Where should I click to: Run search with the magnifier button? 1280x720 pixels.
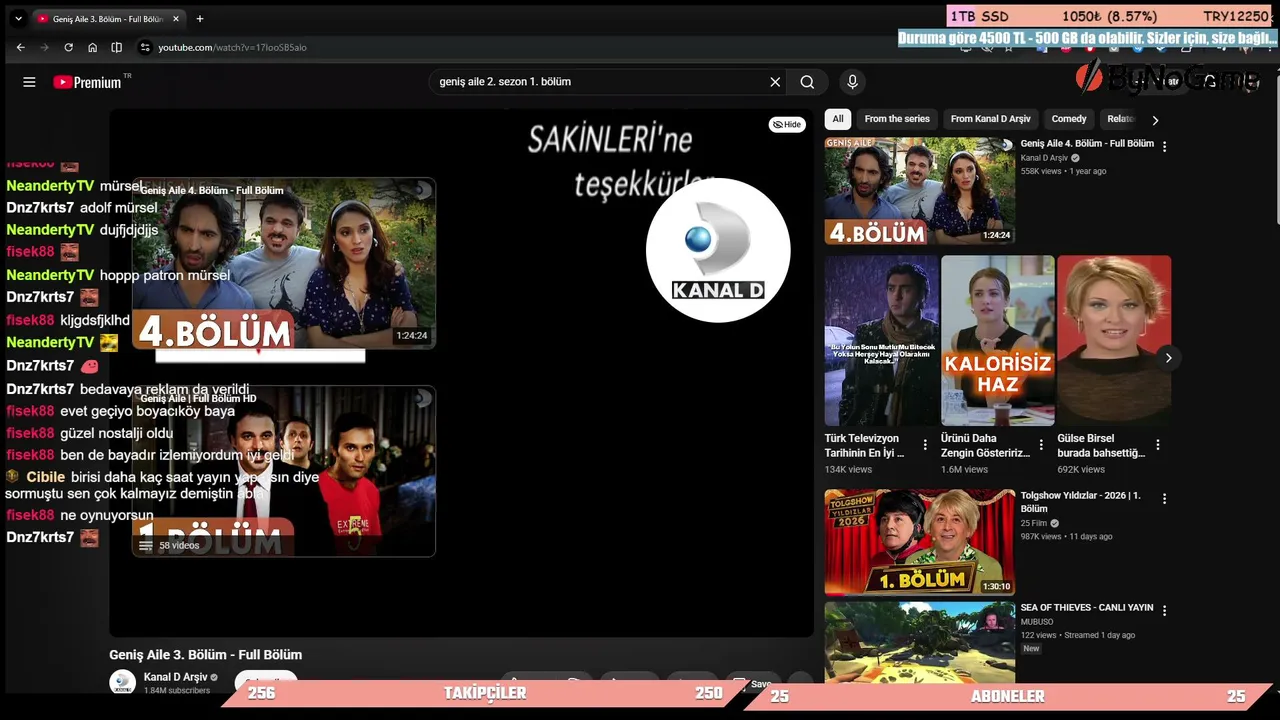807,82
